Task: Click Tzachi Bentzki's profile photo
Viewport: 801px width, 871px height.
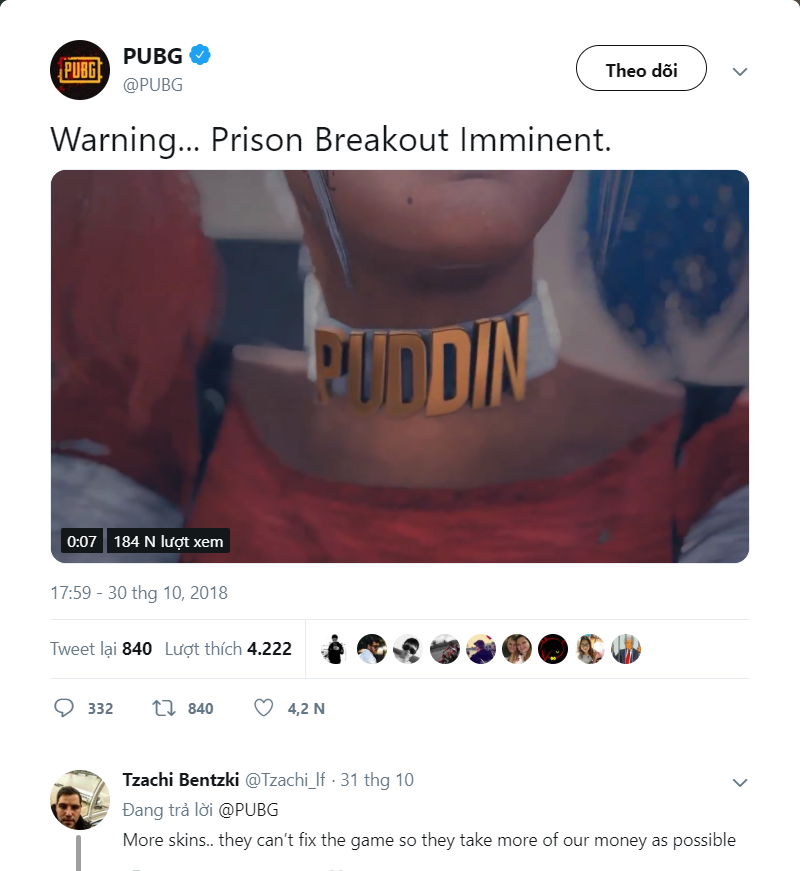Action: click(80, 799)
